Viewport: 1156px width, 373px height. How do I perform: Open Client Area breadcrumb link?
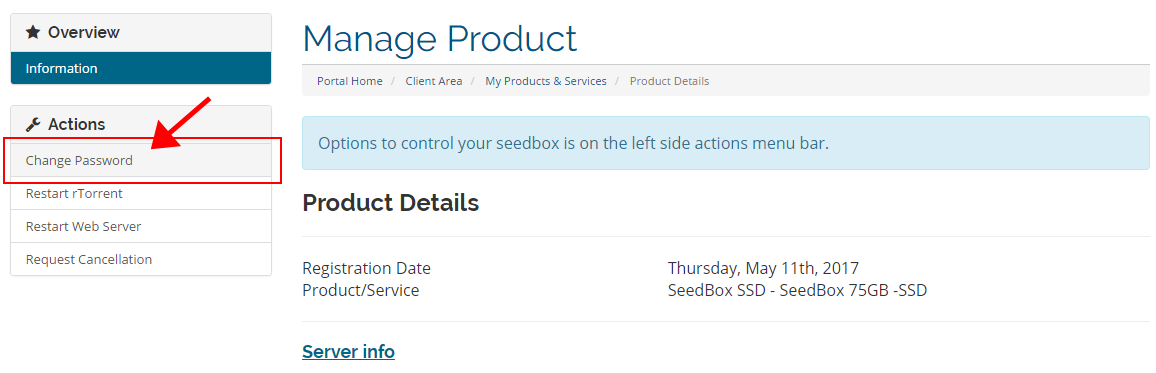tap(434, 81)
